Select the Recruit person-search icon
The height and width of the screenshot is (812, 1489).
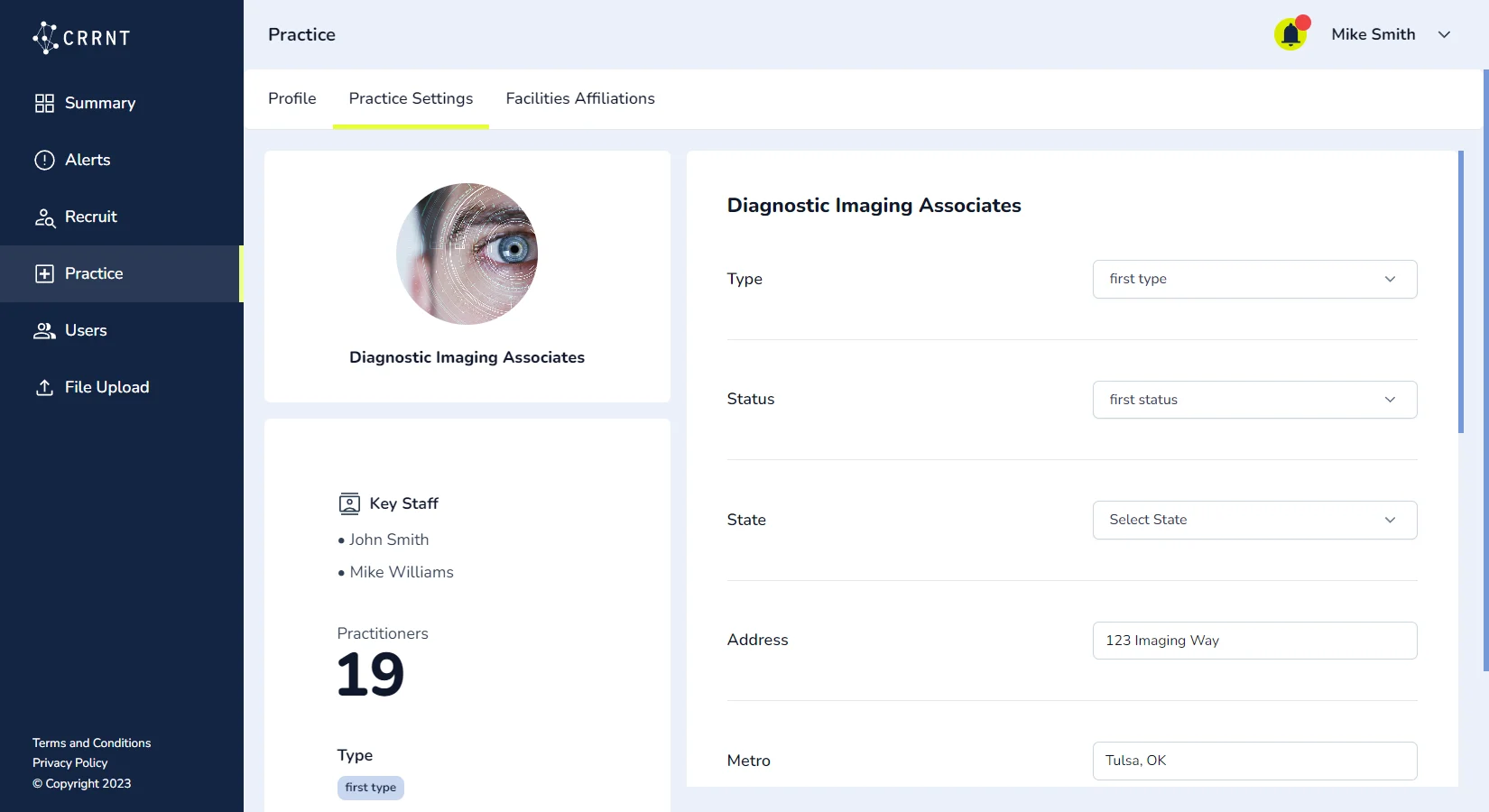[44, 217]
